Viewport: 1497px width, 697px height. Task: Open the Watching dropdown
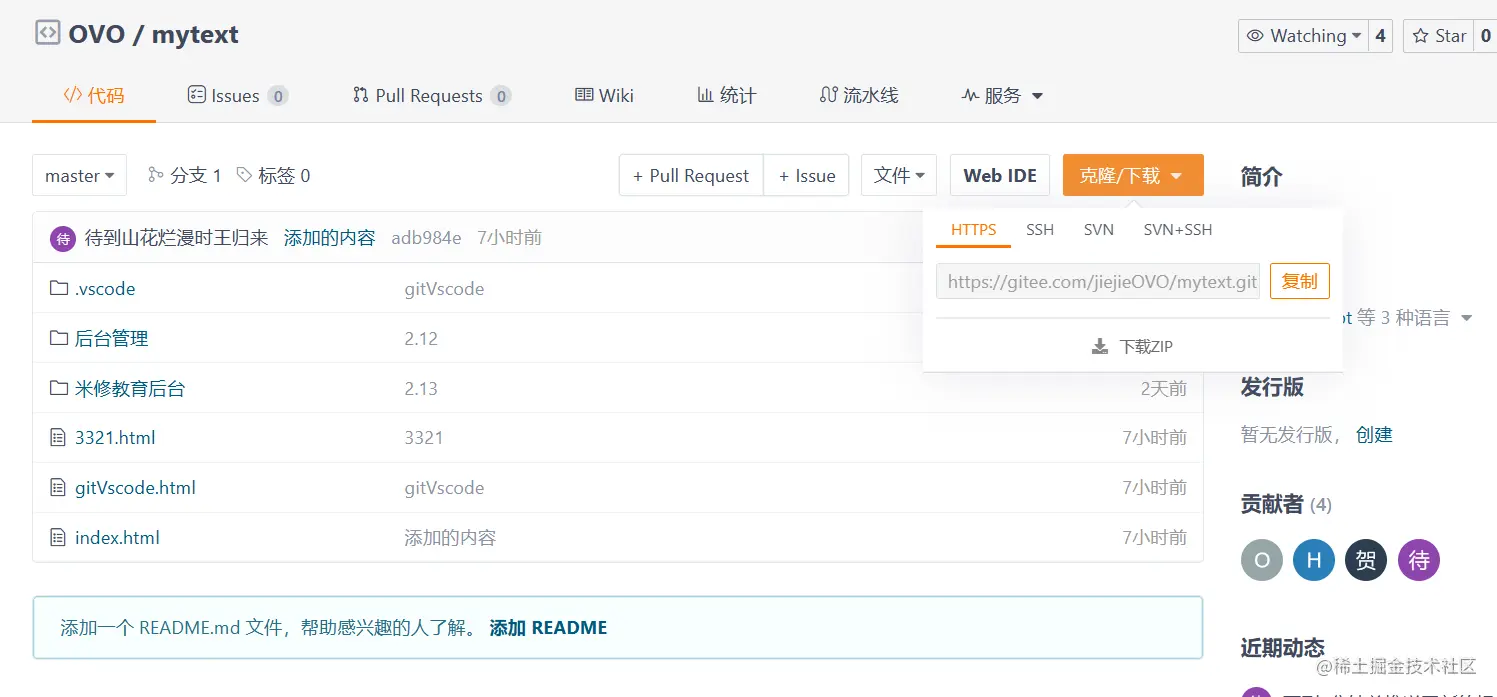click(1304, 36)
